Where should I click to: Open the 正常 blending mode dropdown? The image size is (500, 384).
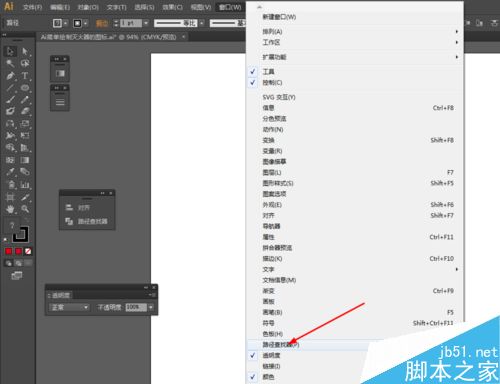click(x=69, y=307)
